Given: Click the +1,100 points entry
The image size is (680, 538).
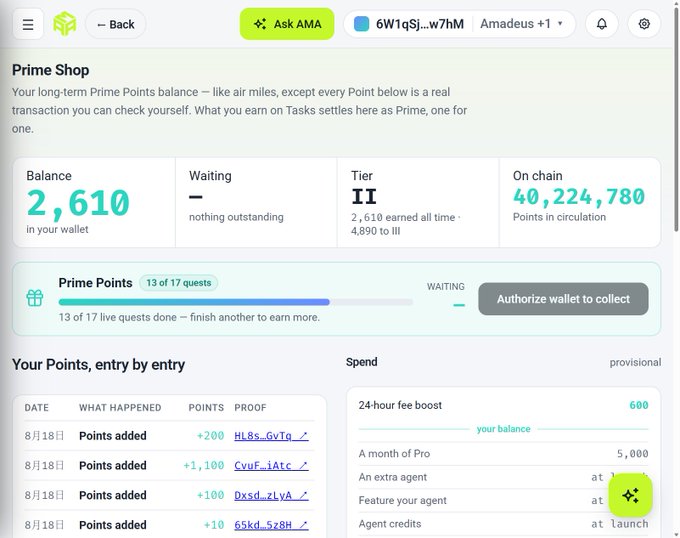Looking at the screenshot, I should pos(203,466).
